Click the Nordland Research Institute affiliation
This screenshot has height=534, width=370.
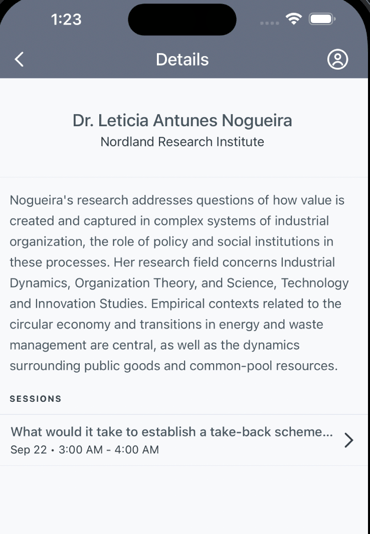[182, 142]
